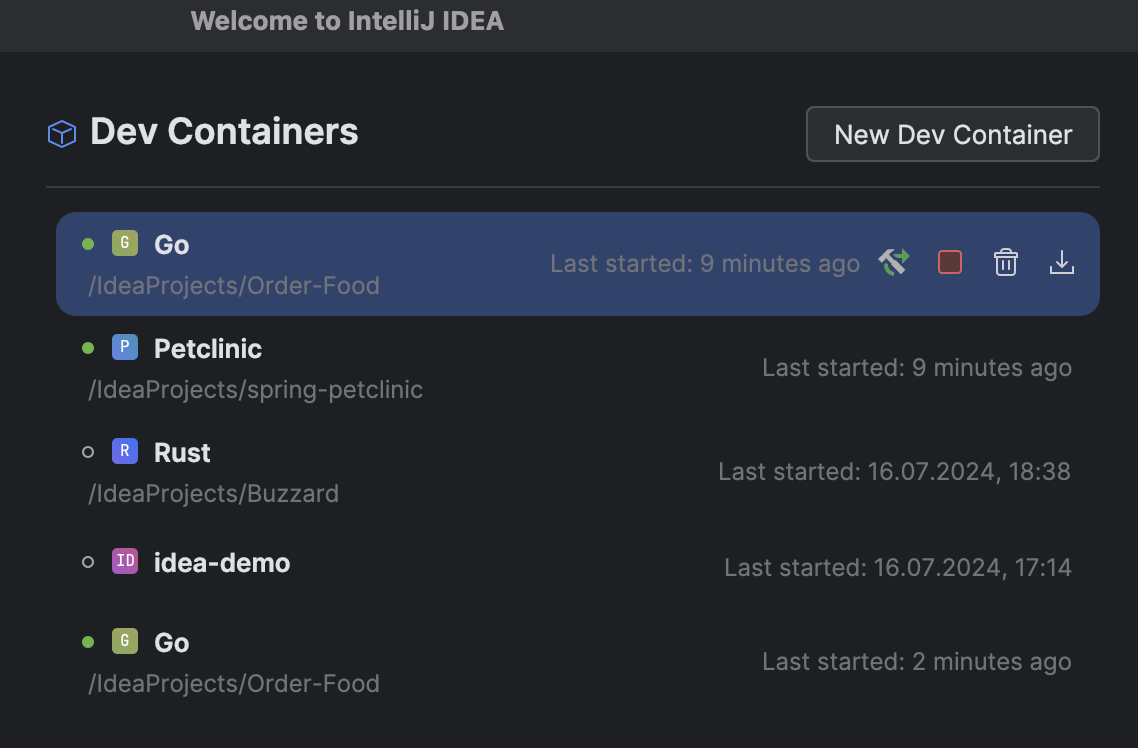Image resolution: width=1138 pixels, height=748 pixels.
Task: Click the green status dot next to Petclinic
Action: [x=88, y=347]
